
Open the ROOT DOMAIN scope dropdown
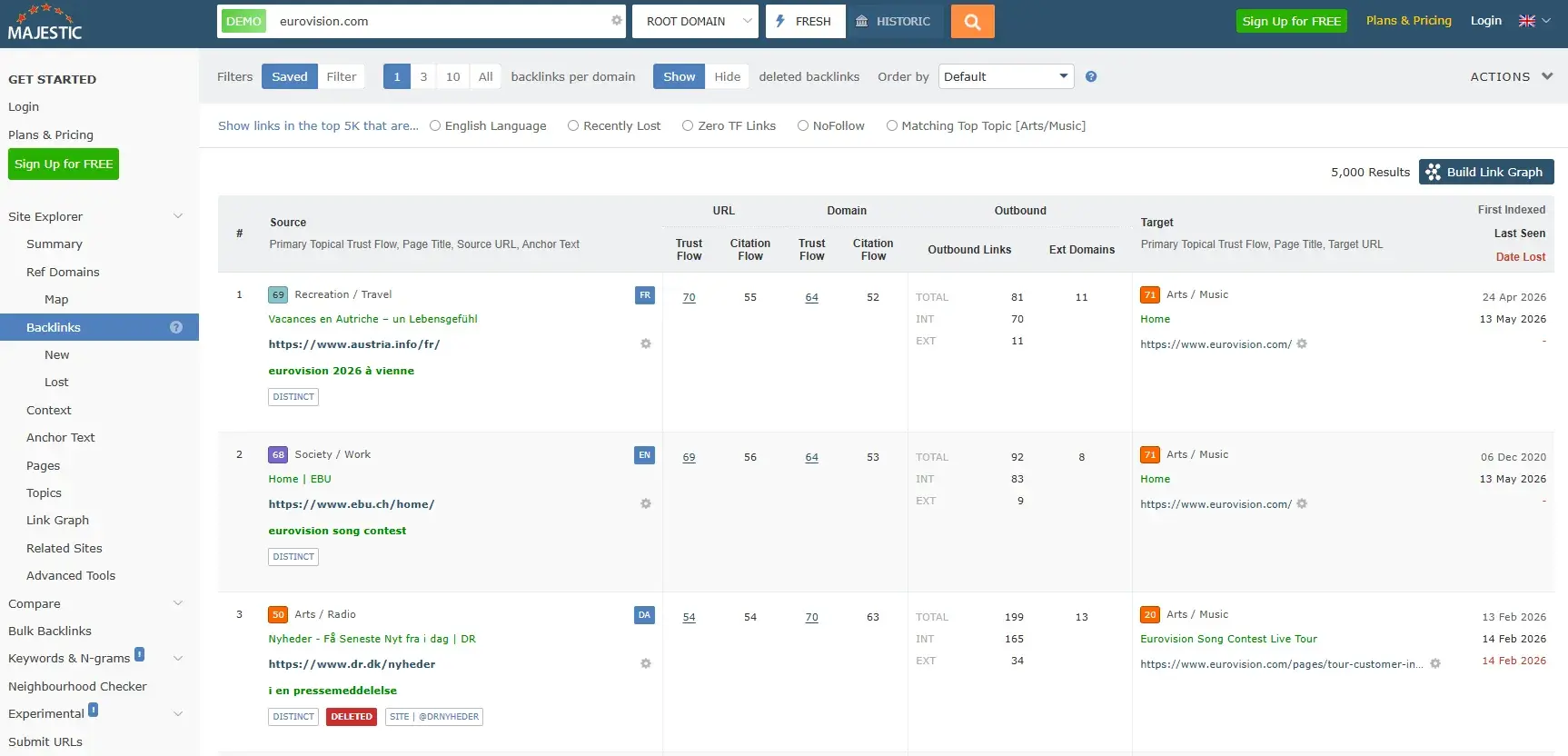click(696, 21)
